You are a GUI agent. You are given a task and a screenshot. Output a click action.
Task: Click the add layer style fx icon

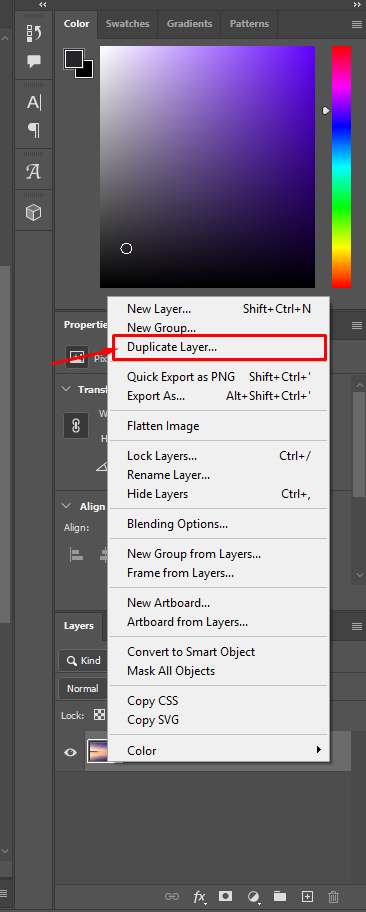(200, 897)
